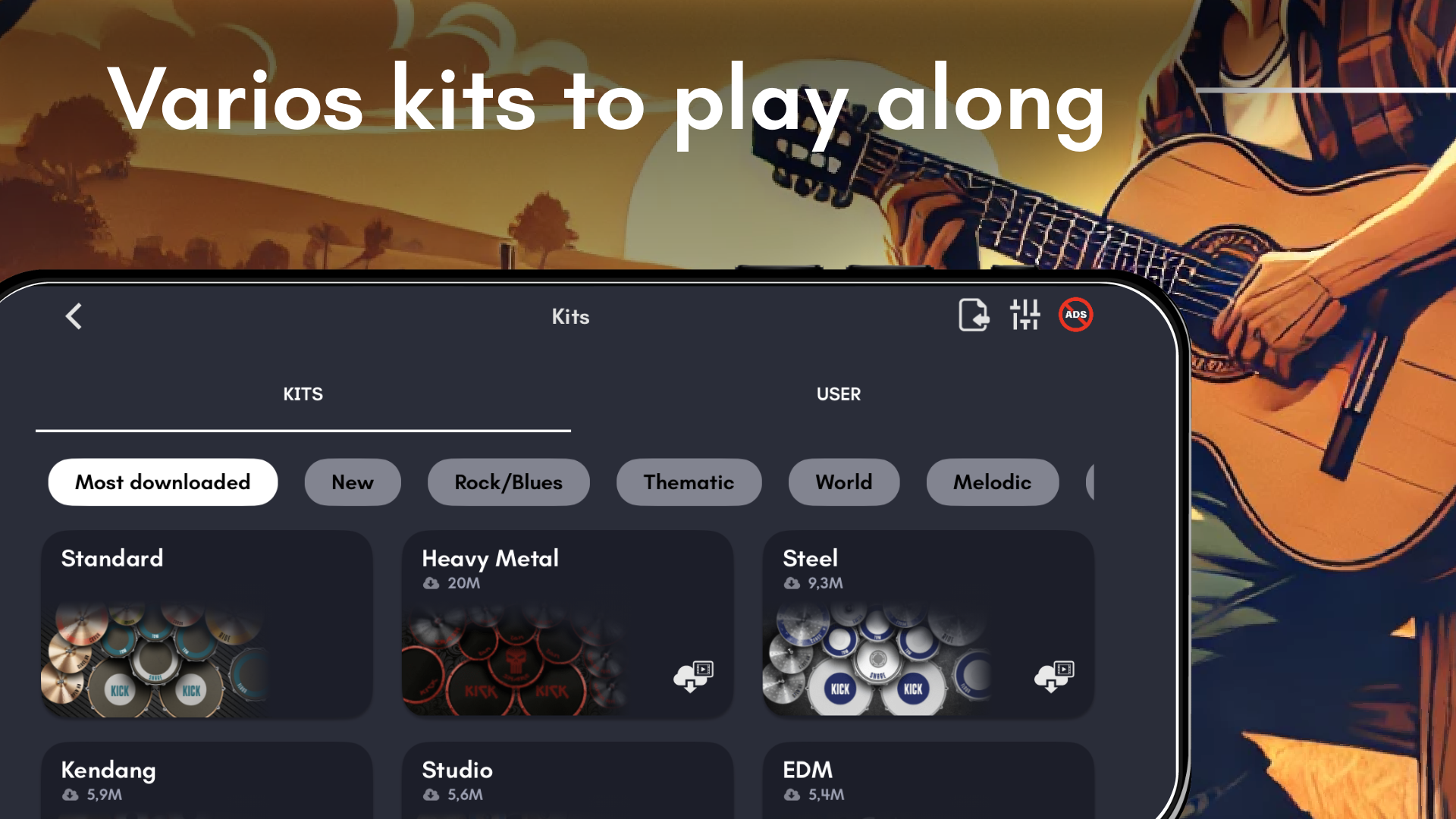Select the New filter chip

click(353, 482)
